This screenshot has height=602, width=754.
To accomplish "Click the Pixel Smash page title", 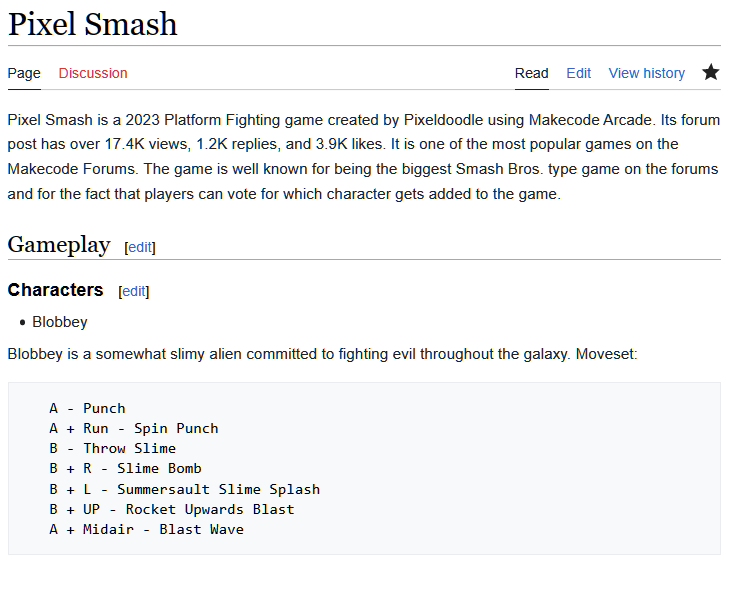I will [92, 23].
